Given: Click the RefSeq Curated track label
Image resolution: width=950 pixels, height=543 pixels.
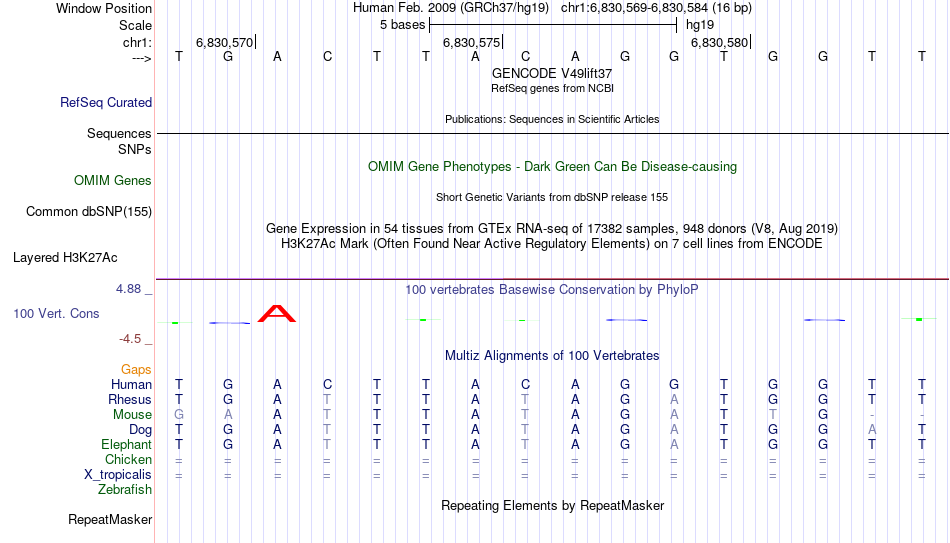Looking at the screenshot, I should click(105, 102).
